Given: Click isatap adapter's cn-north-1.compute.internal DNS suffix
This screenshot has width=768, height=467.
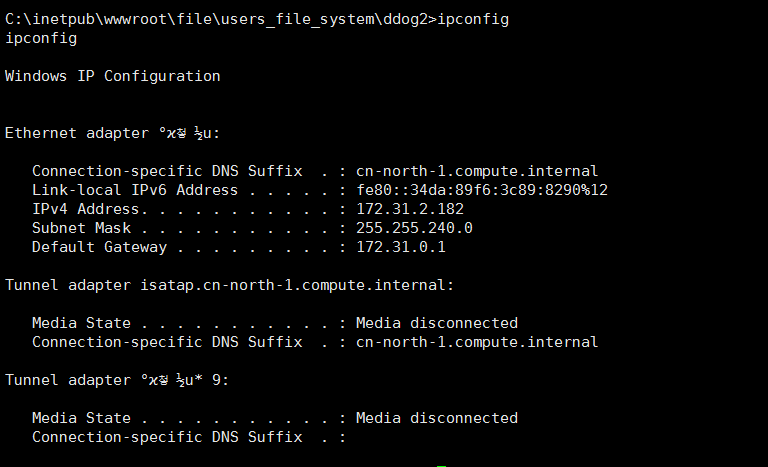Looking at the screenshot, I should (477, 342).
